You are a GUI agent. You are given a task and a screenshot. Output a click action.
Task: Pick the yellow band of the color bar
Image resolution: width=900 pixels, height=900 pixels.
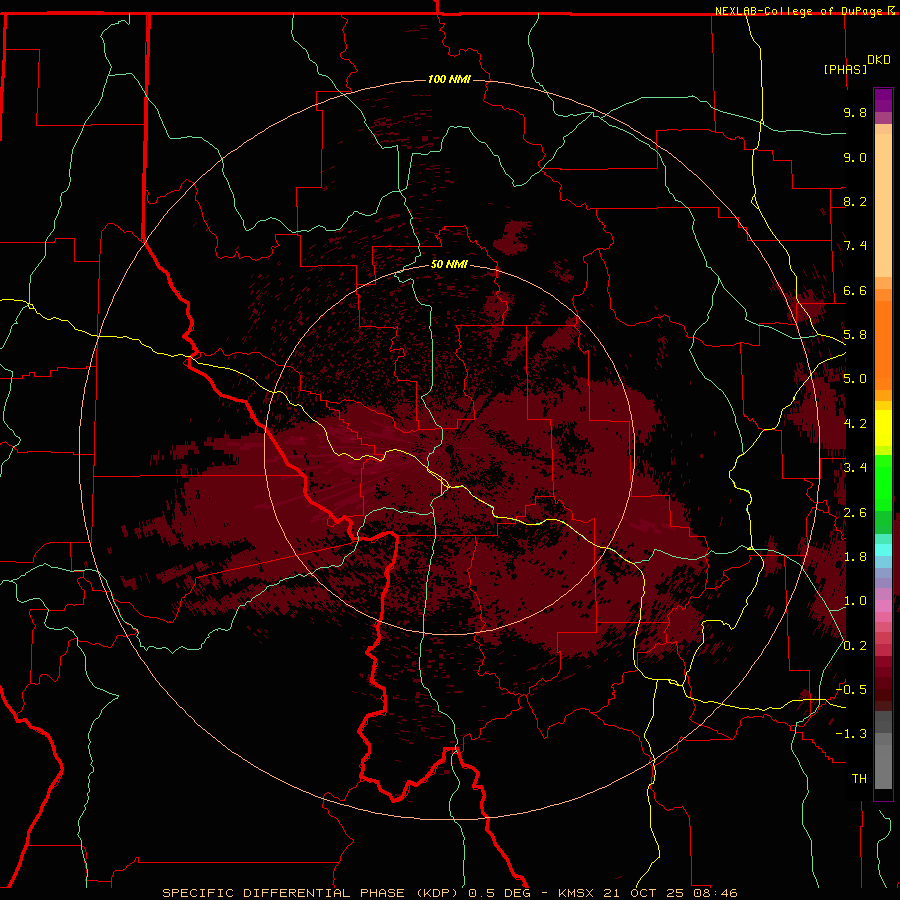[x=883, y=428]
